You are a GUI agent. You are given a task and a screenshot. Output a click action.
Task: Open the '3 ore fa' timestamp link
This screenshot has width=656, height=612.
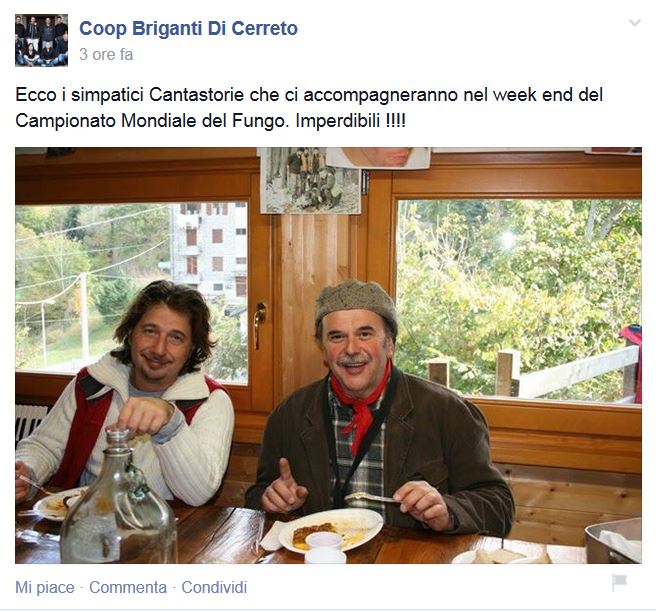pyautogui.click(x=106, y=54)
